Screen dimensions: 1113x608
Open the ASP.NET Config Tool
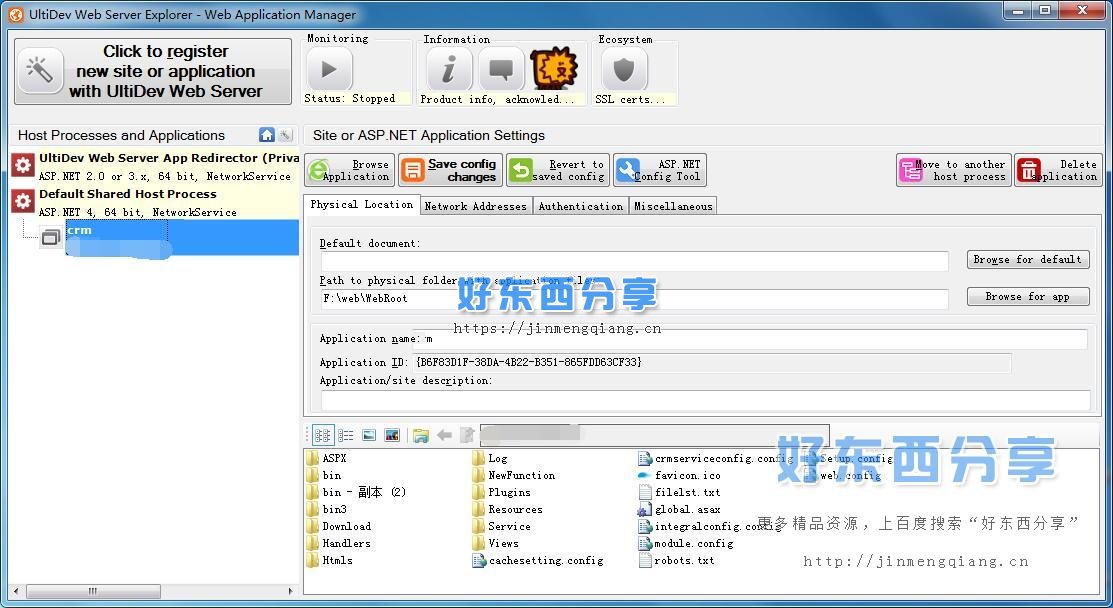[x=660, y=170]
